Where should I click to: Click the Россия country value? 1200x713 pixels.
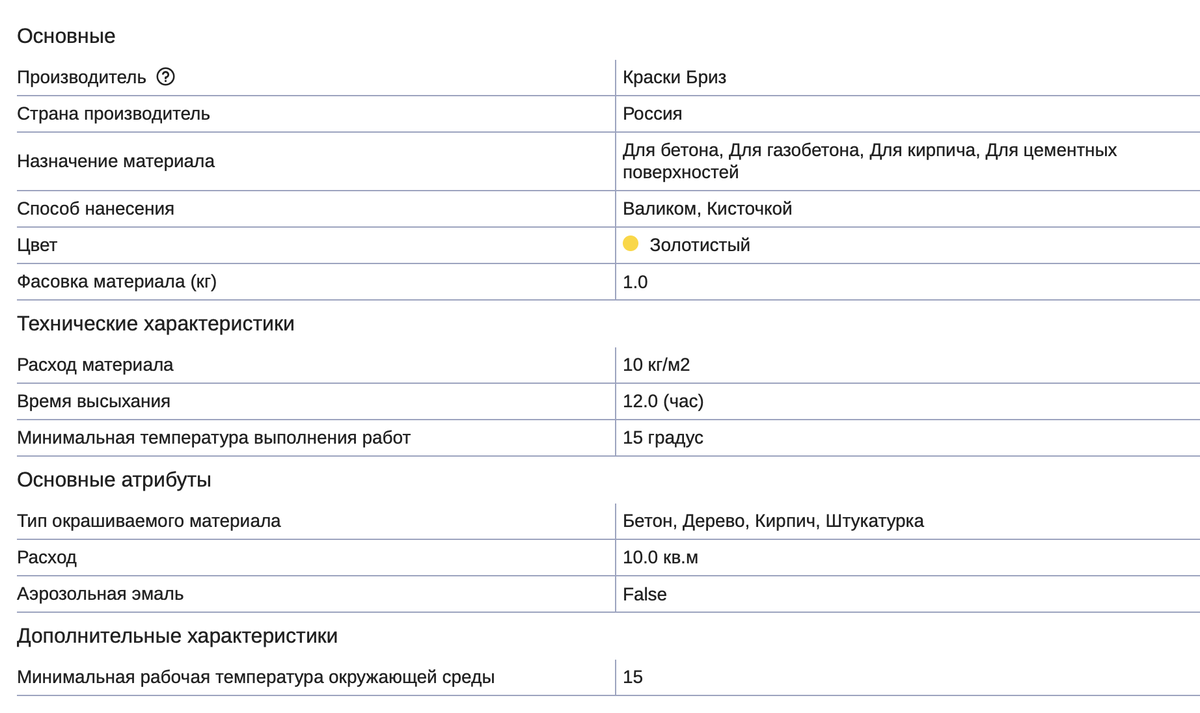pyautogui.click(x=652, y=113)
